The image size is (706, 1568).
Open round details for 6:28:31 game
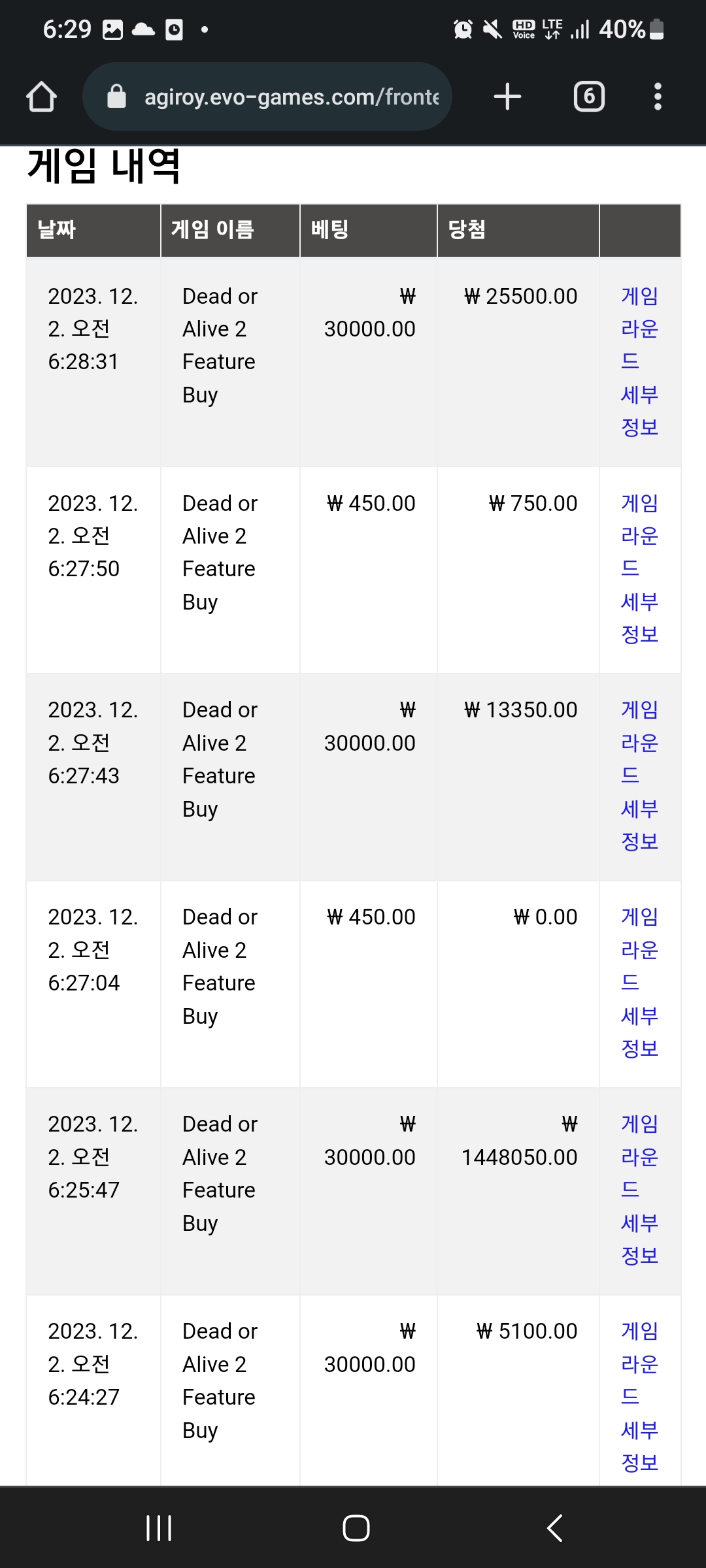coord(639,361)
